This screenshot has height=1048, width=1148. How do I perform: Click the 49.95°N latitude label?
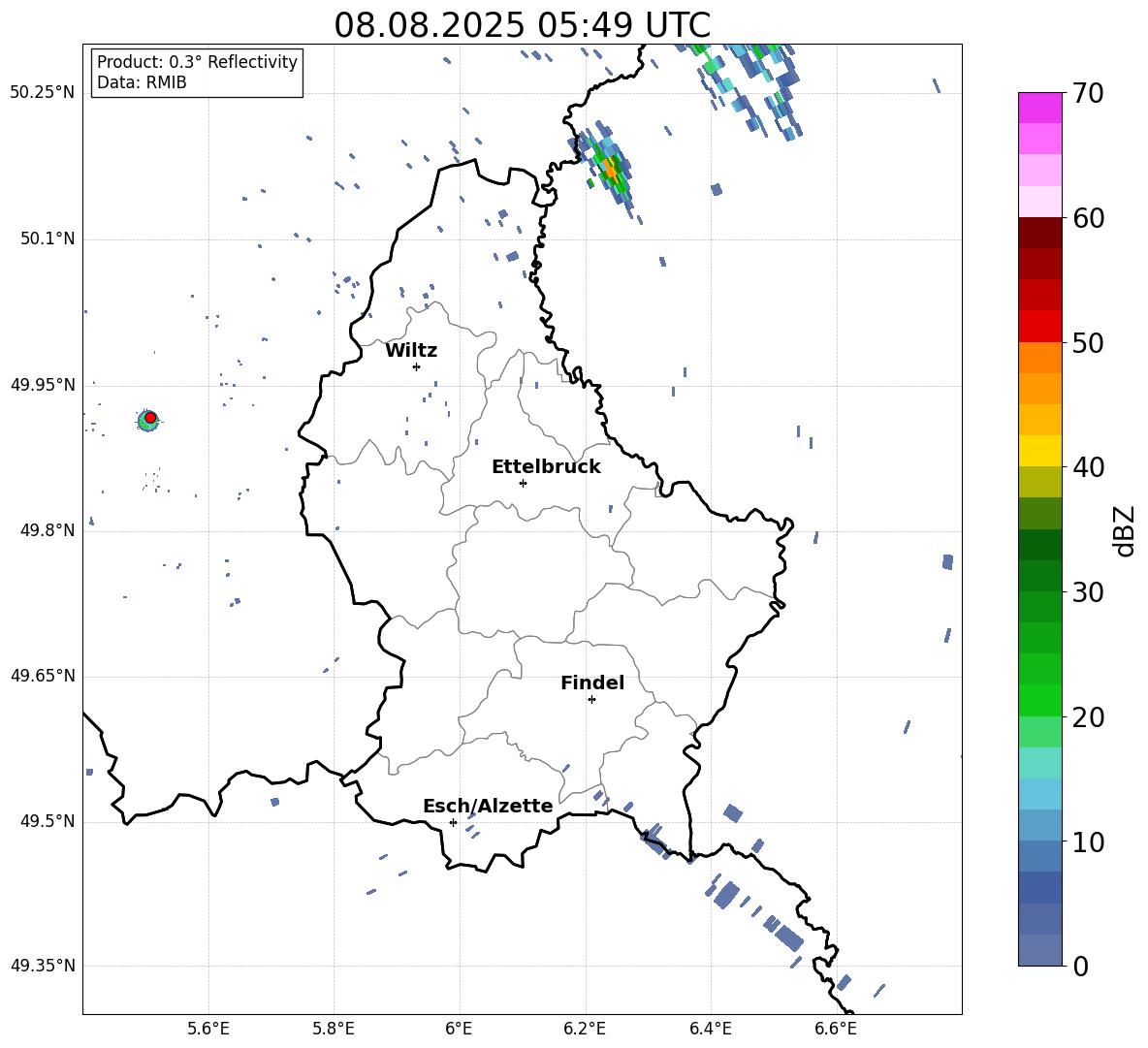tap(44, 385)
